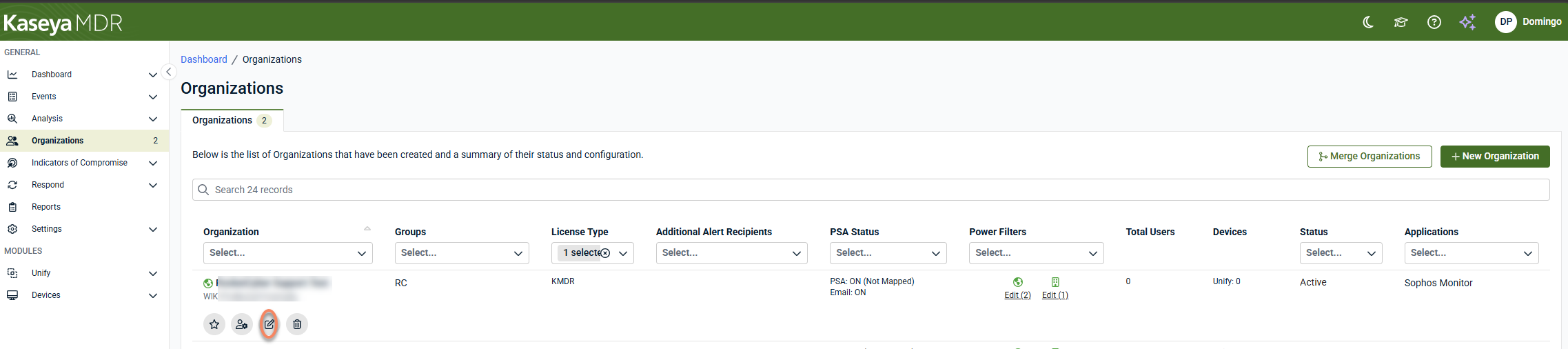Expand the Dashboard menu chevron
Screen dimensions: 1568x349
click(153, 74)
